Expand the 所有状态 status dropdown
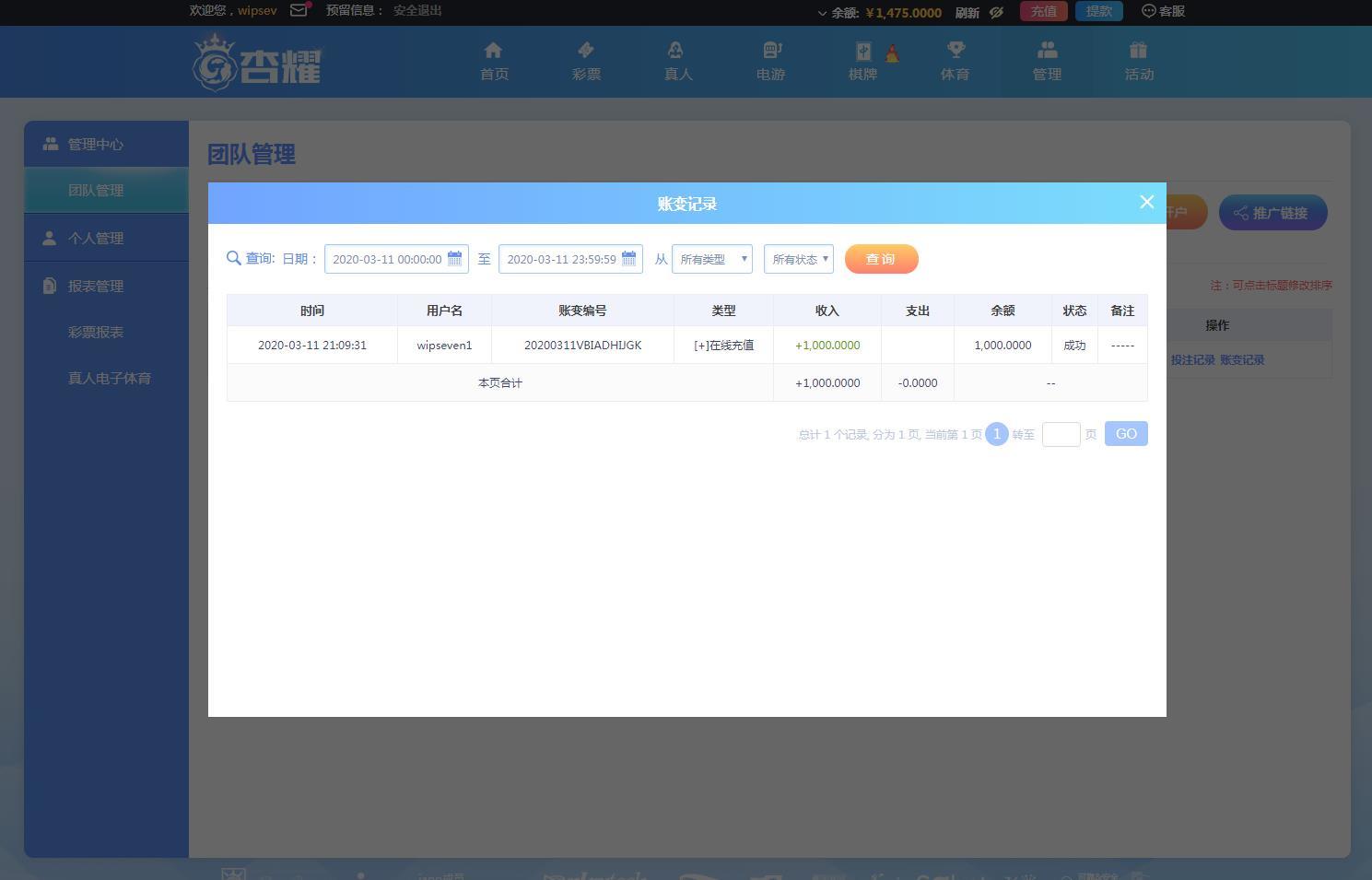Image resolution: width=1372 pixels, height=880 pixels. point(799,259)
